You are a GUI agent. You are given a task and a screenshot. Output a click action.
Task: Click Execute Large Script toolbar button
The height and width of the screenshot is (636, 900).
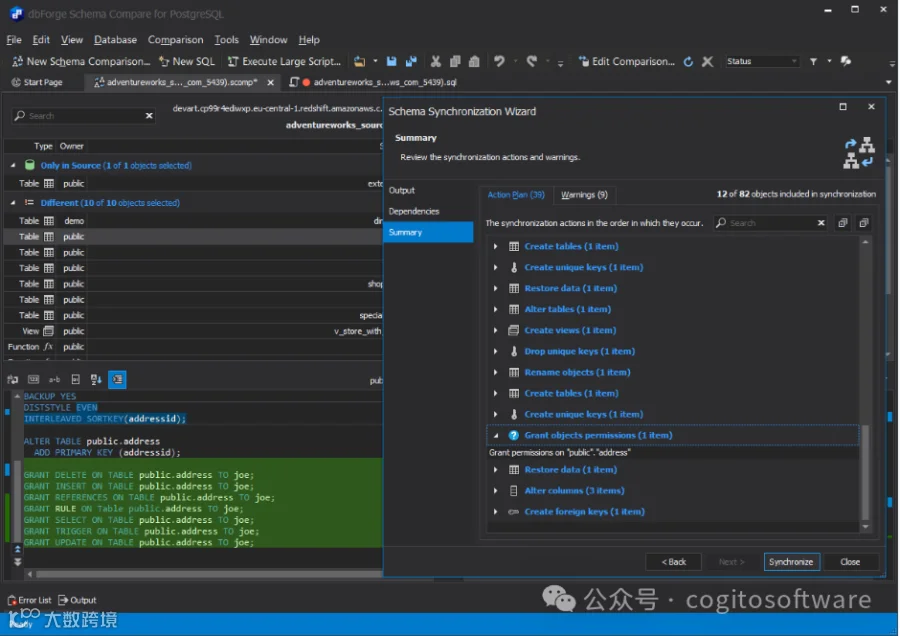[x=284, y=61]
